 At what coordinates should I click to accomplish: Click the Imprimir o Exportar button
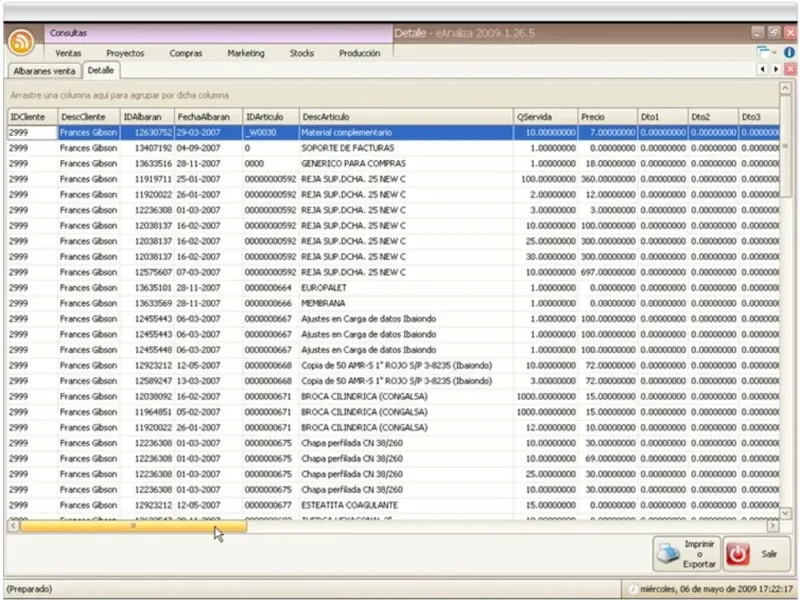coord(687,553)
